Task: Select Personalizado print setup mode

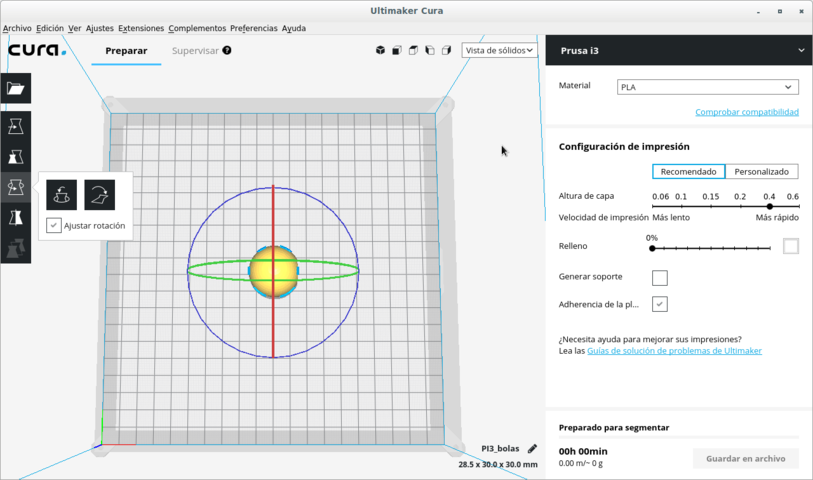Action: (x=762, y=172)
